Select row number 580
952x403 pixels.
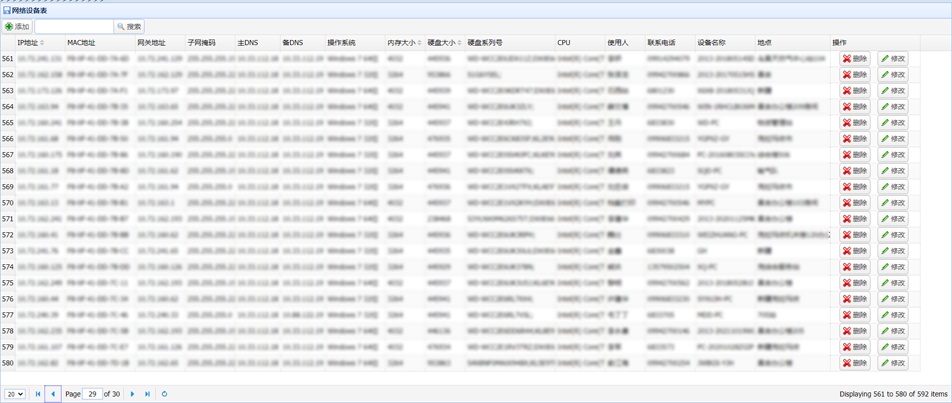8,362
